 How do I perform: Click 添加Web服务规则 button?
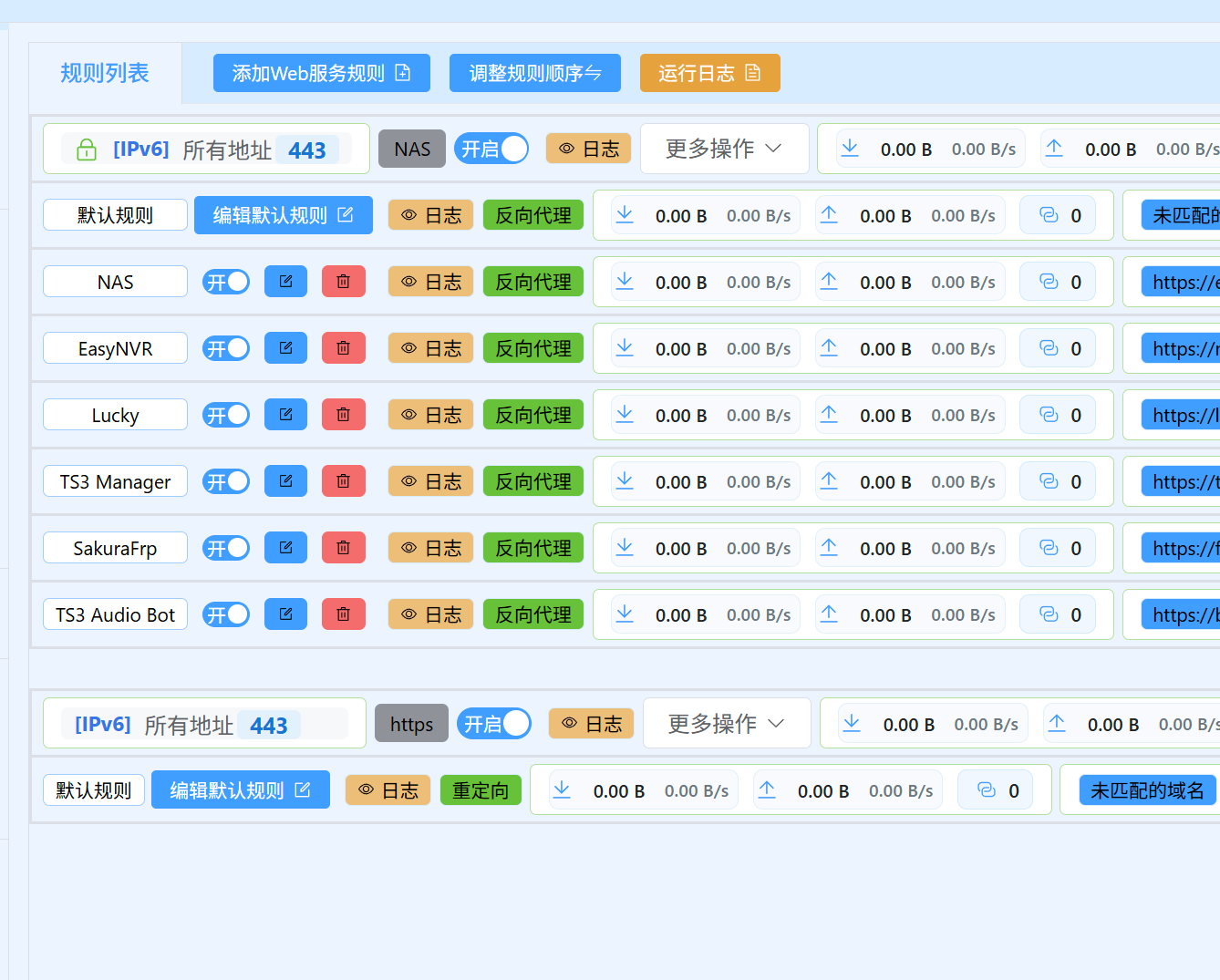tap(322, 73)
